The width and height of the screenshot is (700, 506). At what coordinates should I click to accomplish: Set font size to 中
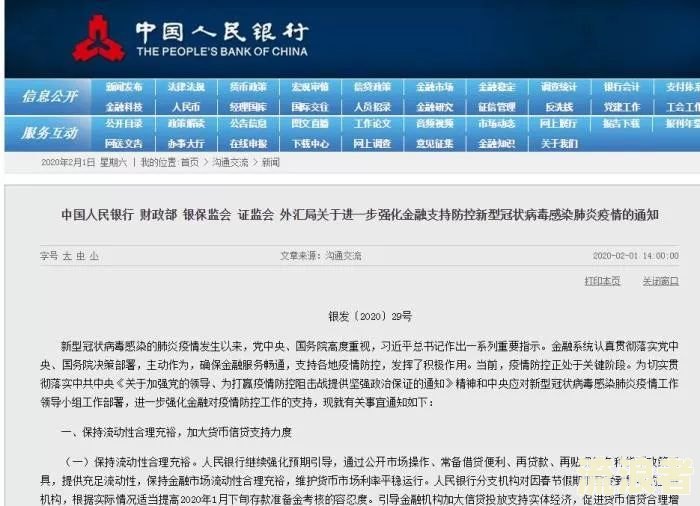coord(80,256)
